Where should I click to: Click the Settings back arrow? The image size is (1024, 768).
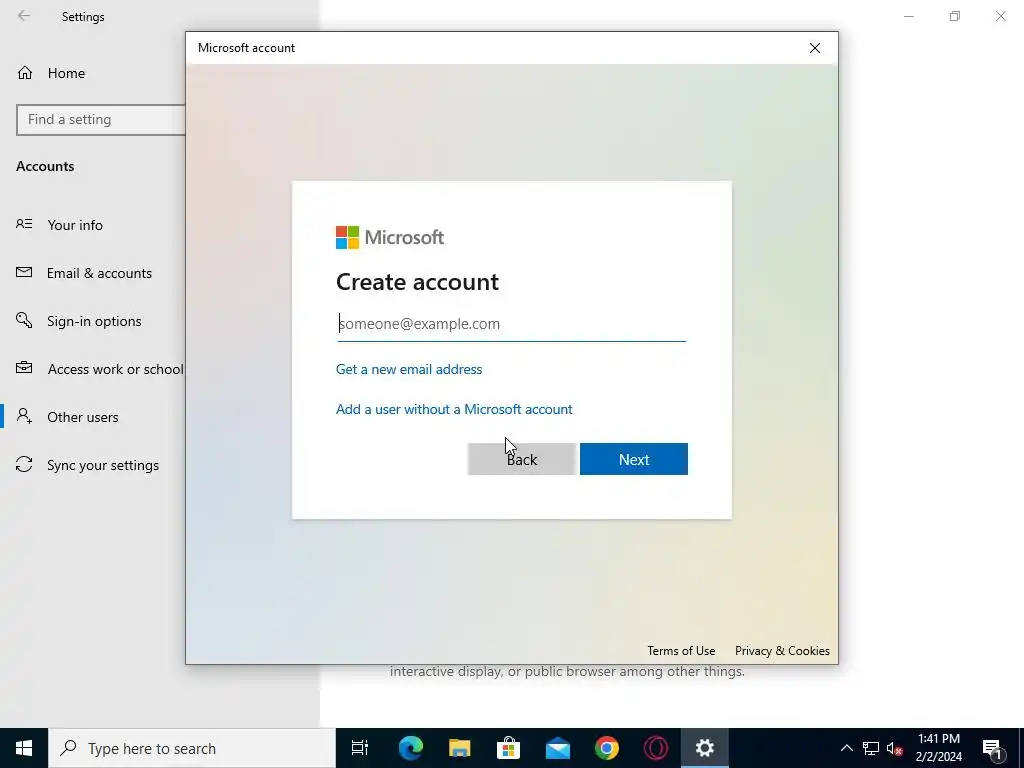24,16
